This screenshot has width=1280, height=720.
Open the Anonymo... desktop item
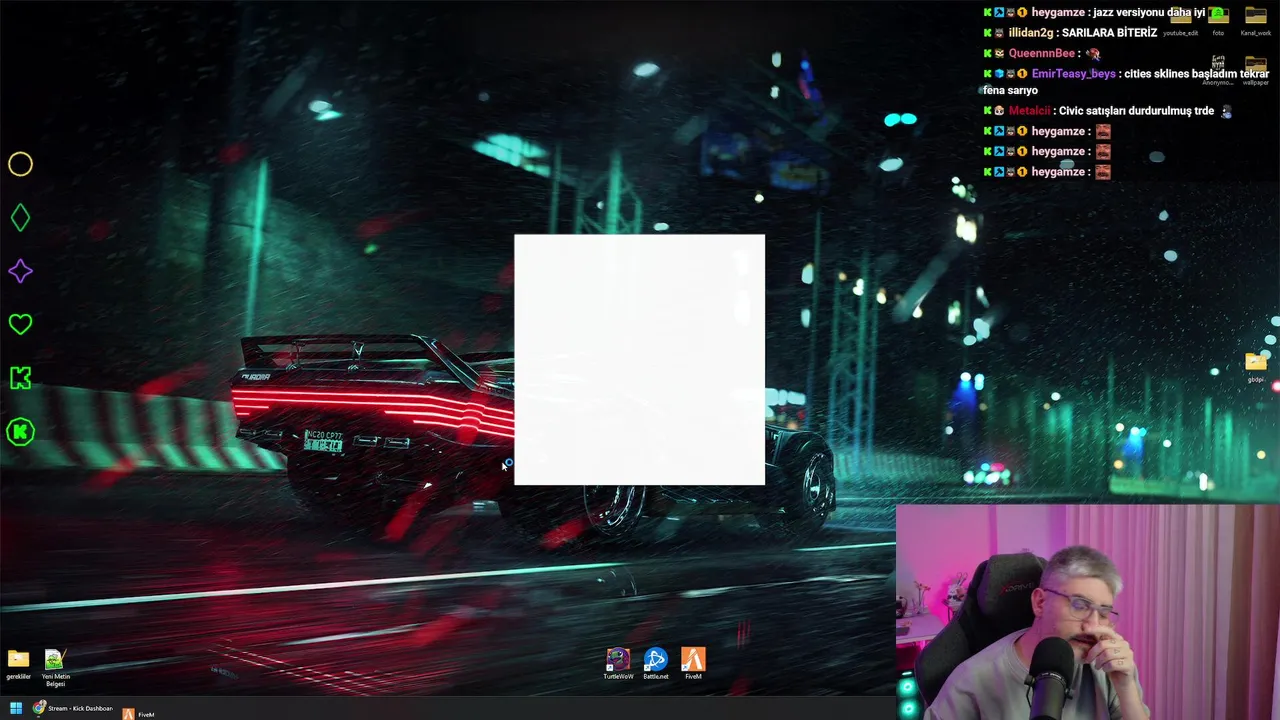pyautogui.click(x=1217, y=71)
